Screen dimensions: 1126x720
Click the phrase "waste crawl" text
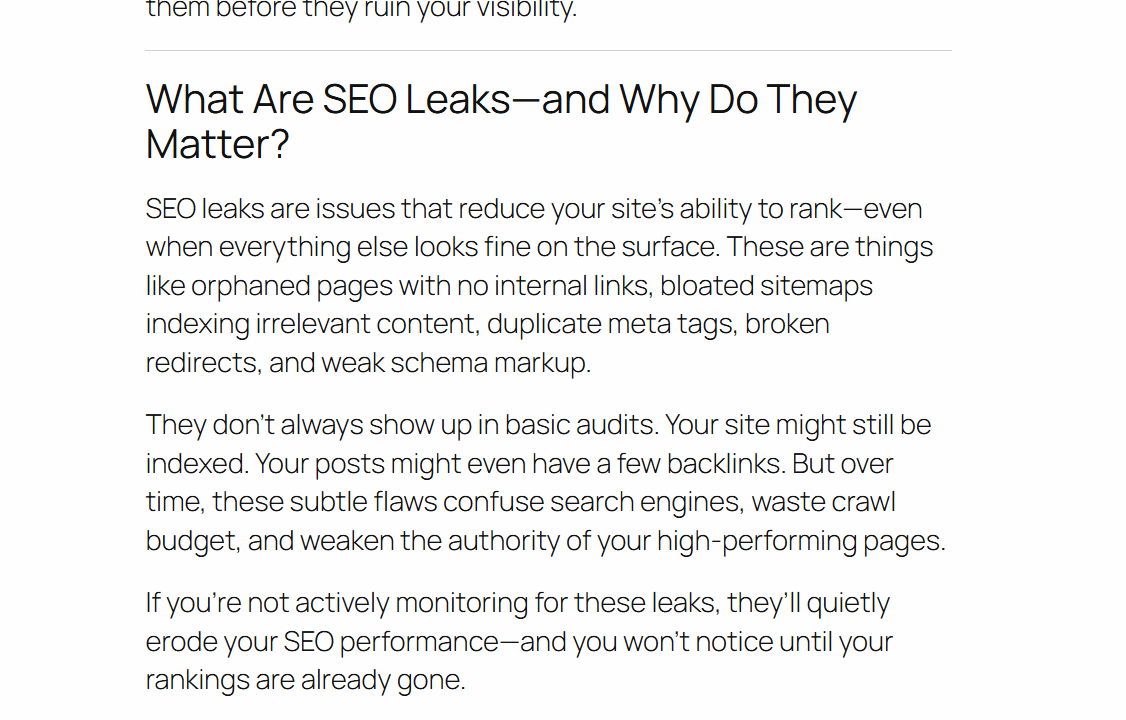[833, 502]
